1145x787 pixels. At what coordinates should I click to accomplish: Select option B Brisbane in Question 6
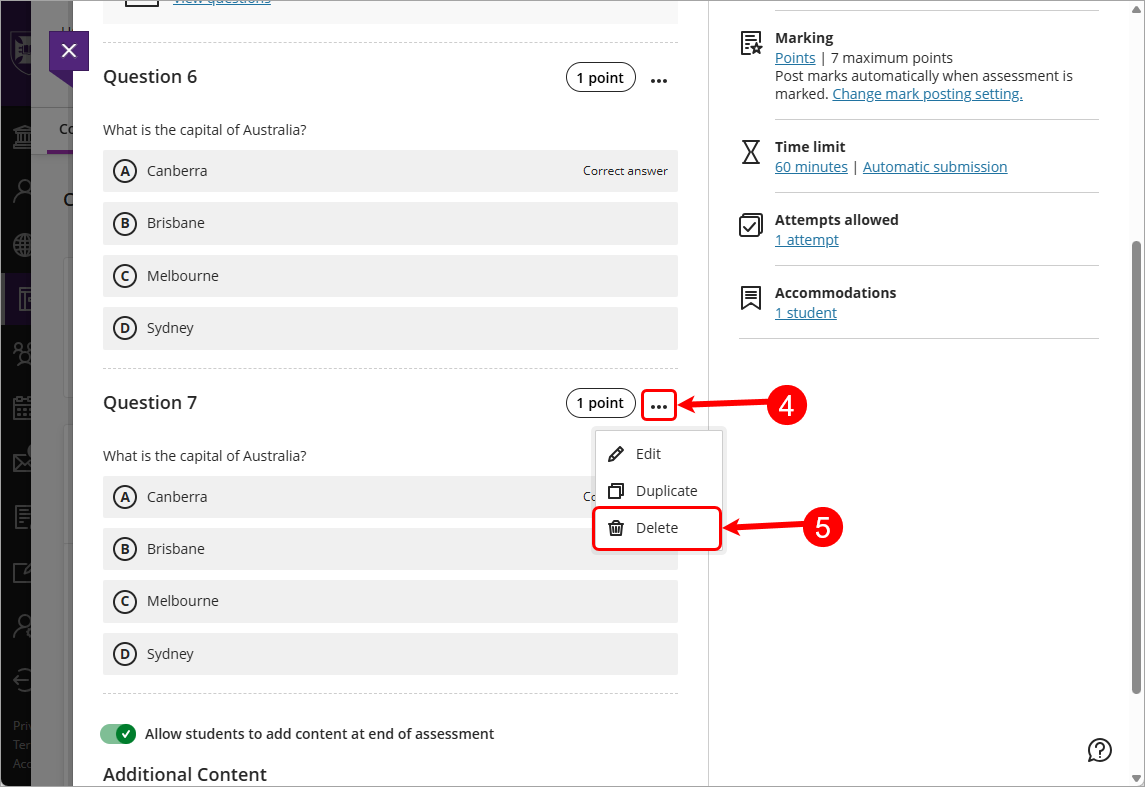(x=390, y=223)
